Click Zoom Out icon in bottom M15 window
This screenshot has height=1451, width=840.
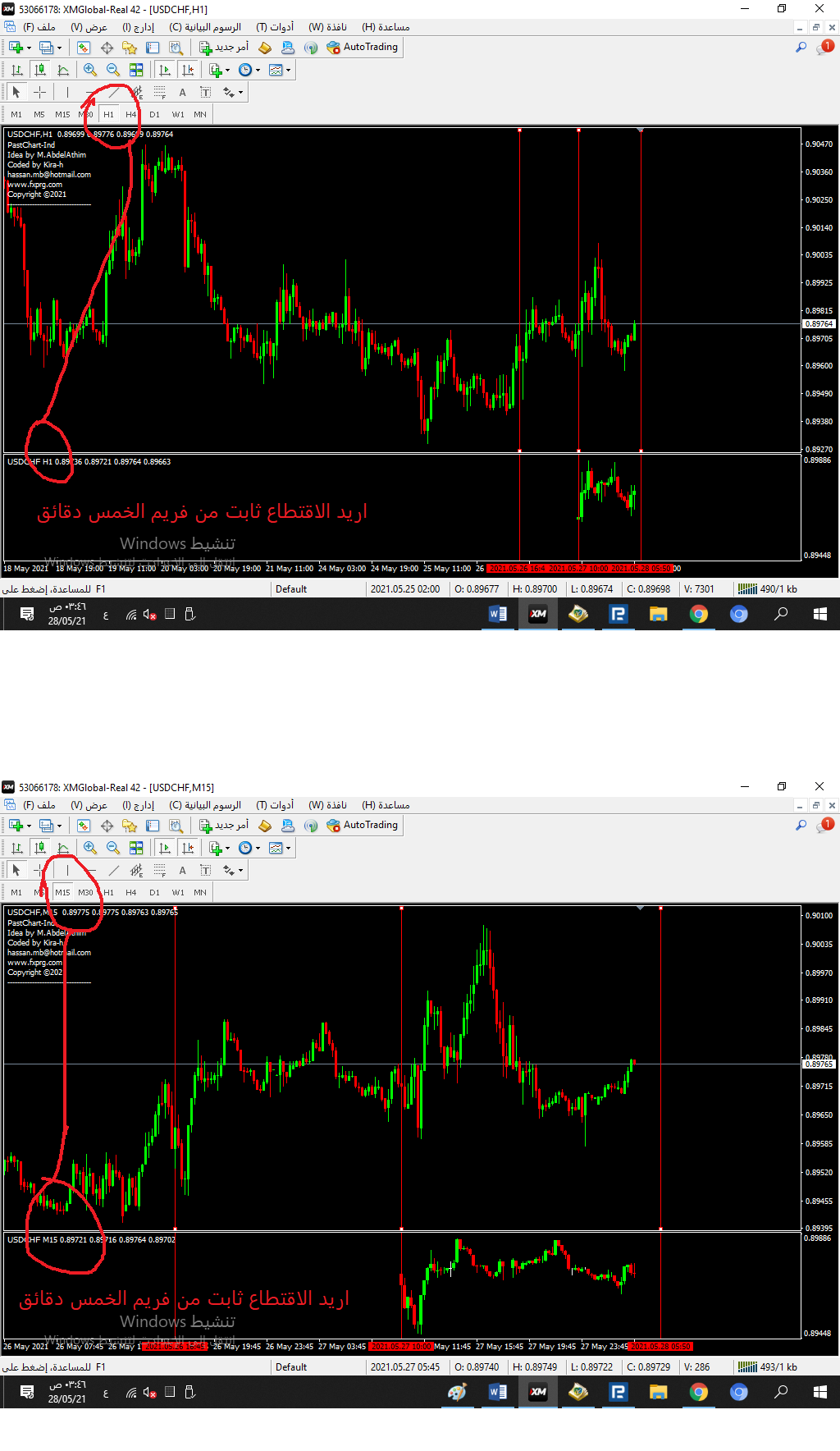coord(113,848)
